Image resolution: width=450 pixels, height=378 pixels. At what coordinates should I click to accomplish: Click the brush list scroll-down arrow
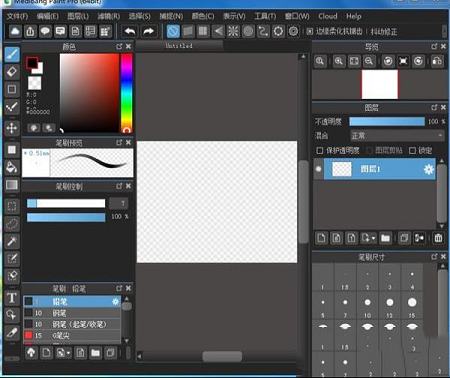127,341
